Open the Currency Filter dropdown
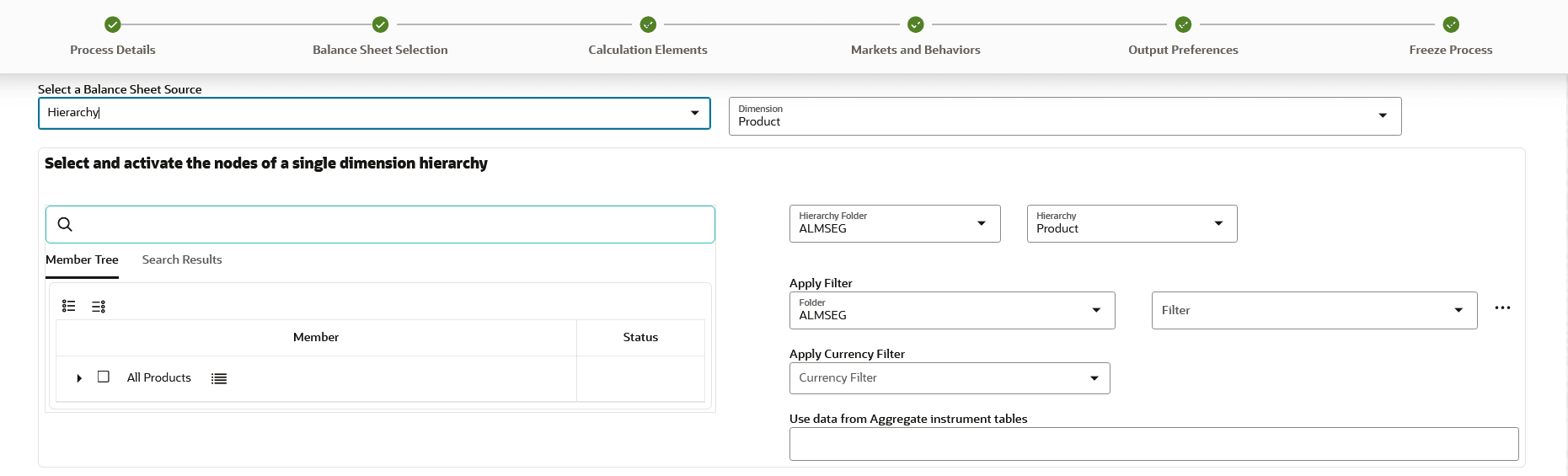This screenshot has width=1568, height=476. click(x=1094, y=378)
